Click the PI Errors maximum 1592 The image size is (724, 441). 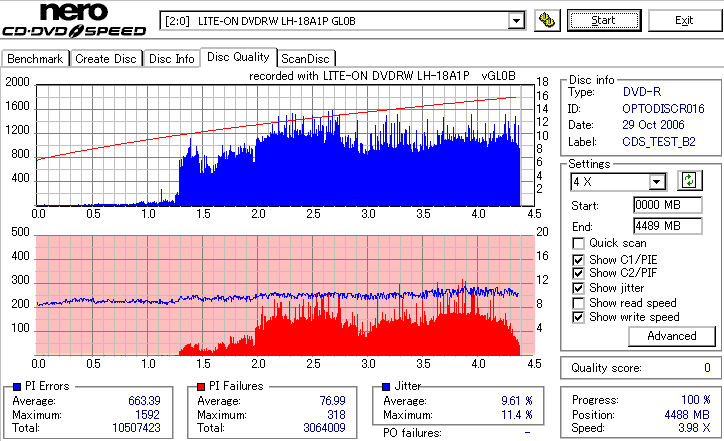pos(147,415)
